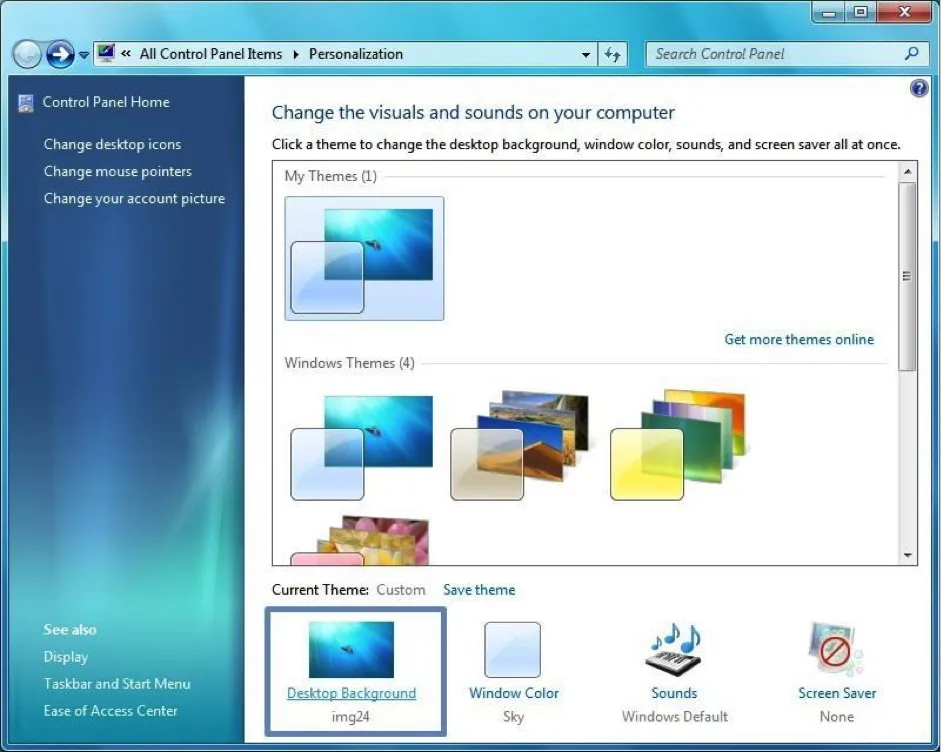Open the Display settings under See also
This screenshot has width=941, height=753.
pyautogui.click(x=65, y=657)
